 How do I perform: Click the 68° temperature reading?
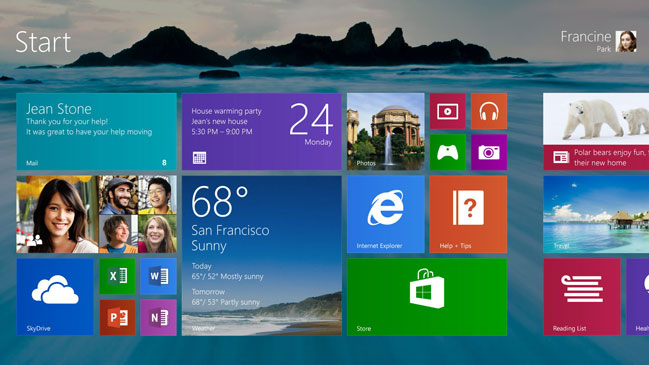[219, 201]
